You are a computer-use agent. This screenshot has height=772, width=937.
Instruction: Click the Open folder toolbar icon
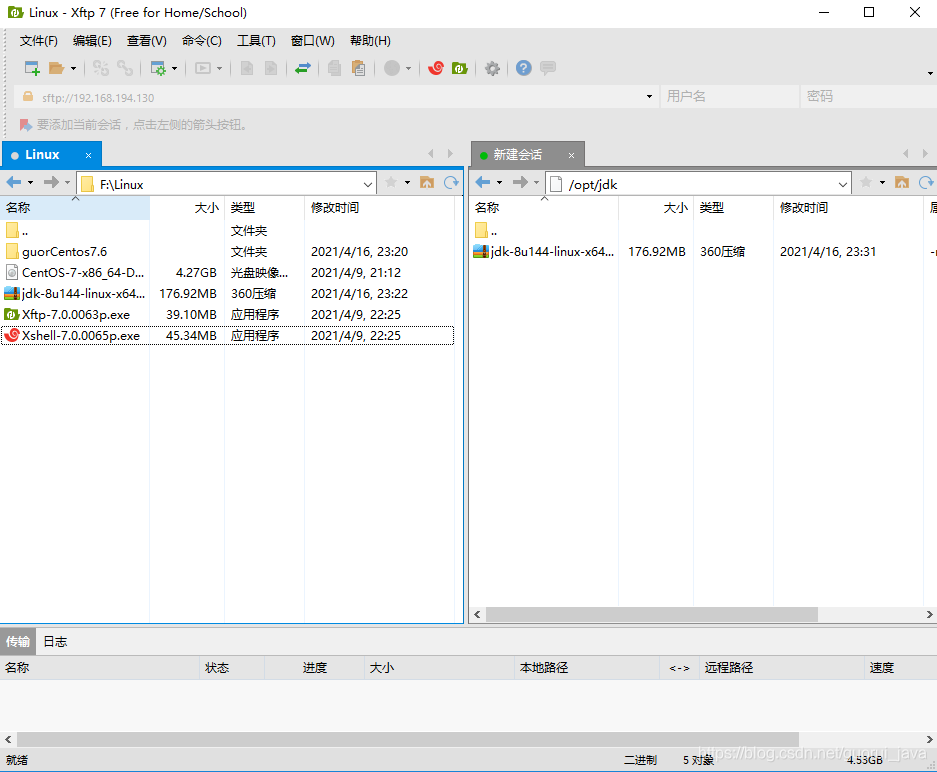56,68
